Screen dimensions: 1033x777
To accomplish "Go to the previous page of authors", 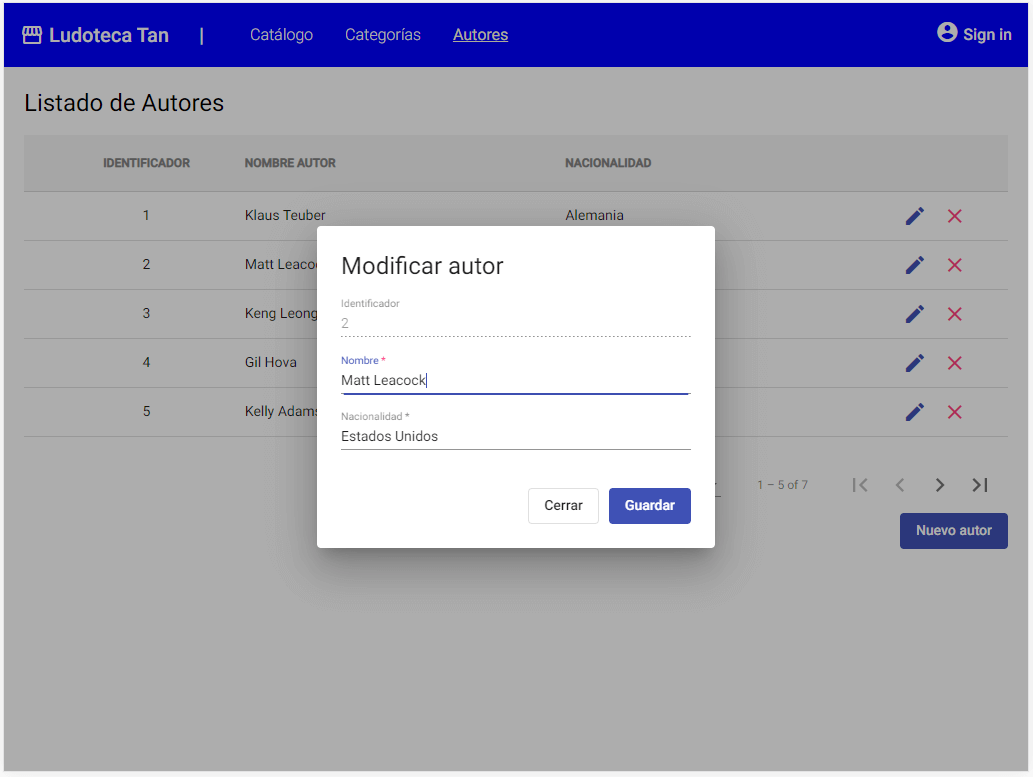I will point(899,485).
